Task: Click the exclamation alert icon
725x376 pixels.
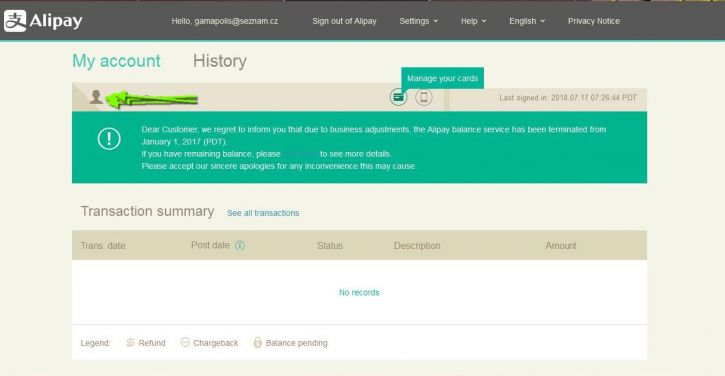Action: [109, 138]
